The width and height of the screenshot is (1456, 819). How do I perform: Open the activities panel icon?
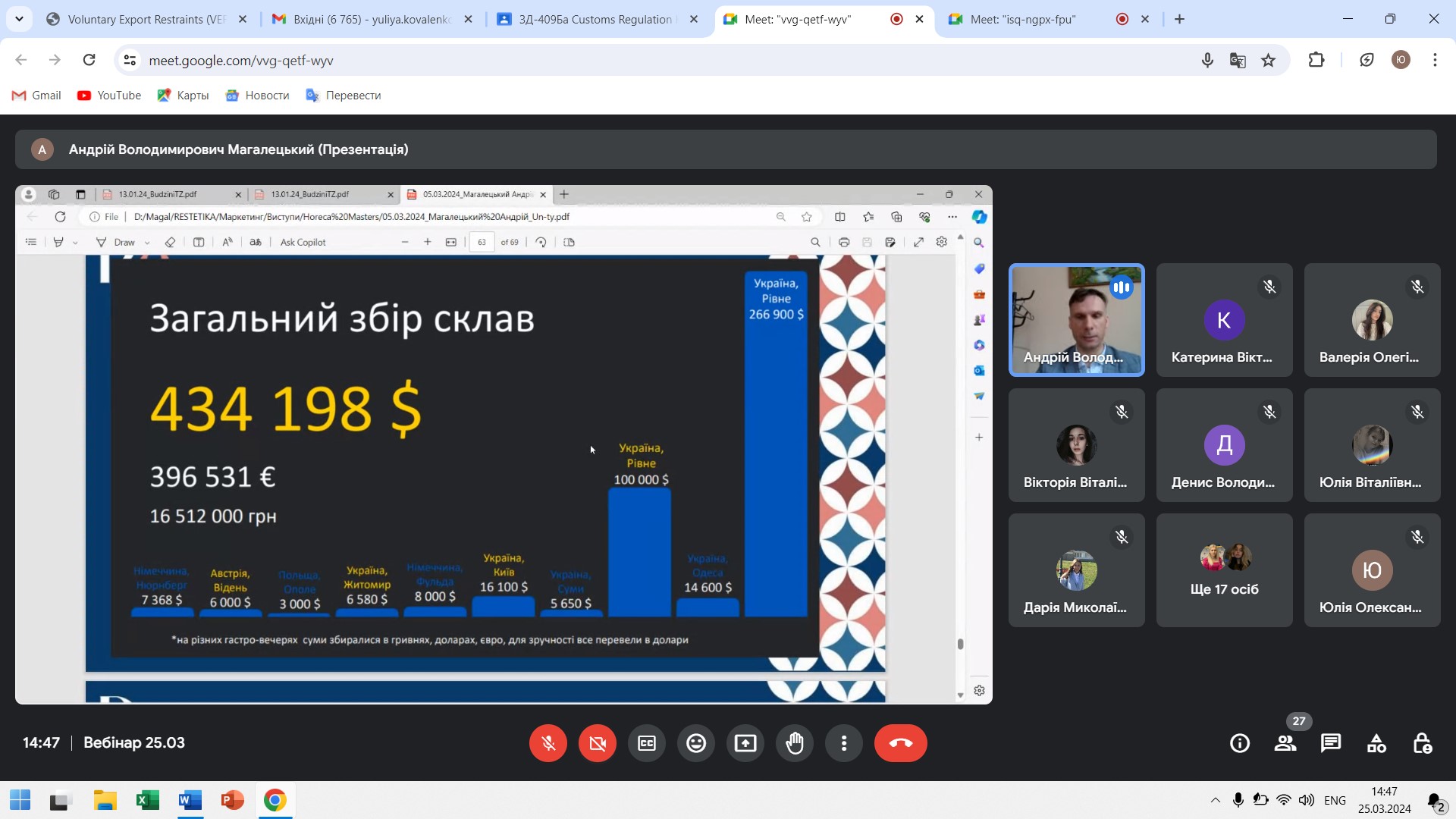(x=1376, y=743)
